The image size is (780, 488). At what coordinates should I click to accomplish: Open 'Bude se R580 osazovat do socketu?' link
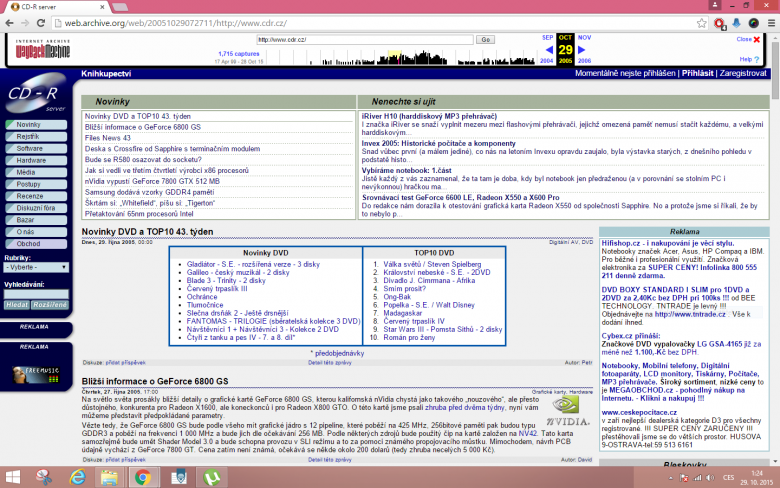pos(143,160)
